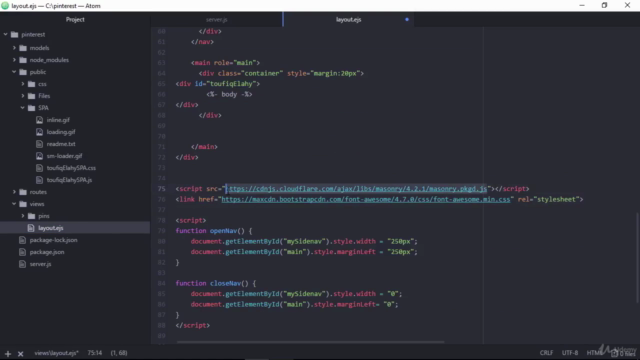The width and height of the screenshot is (640, 360).
Task: Click the loading.gif image file icon
Action: pyautogui.click(x=40, y=132)
